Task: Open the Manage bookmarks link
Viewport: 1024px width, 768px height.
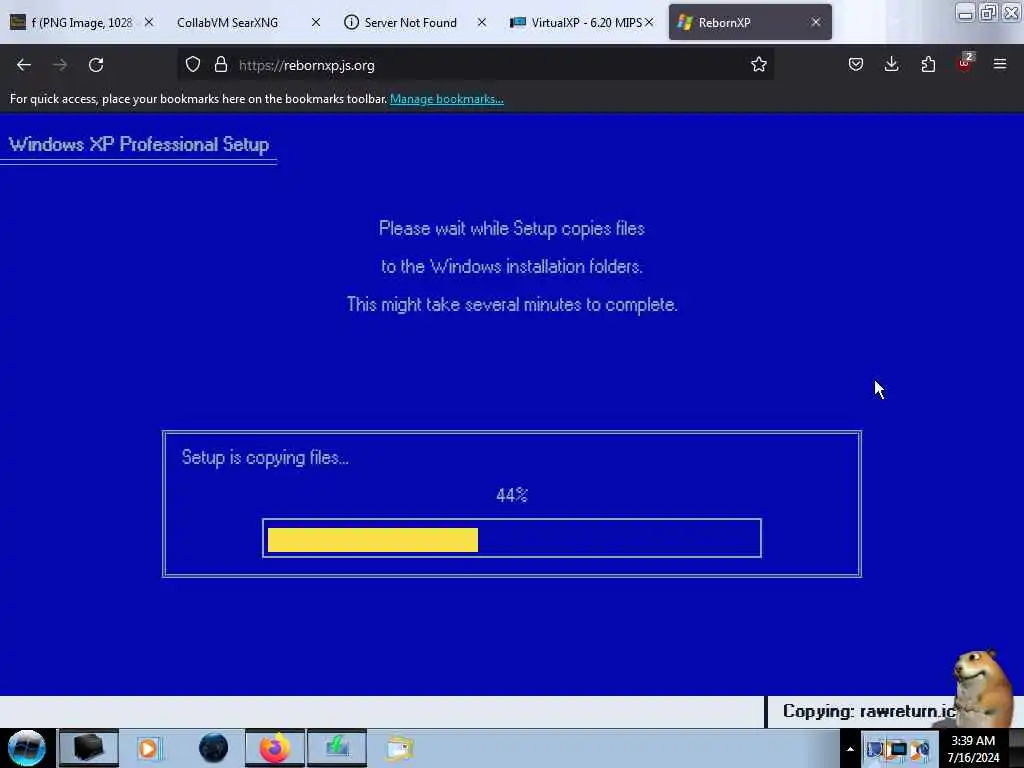Action: click(447, 99)
